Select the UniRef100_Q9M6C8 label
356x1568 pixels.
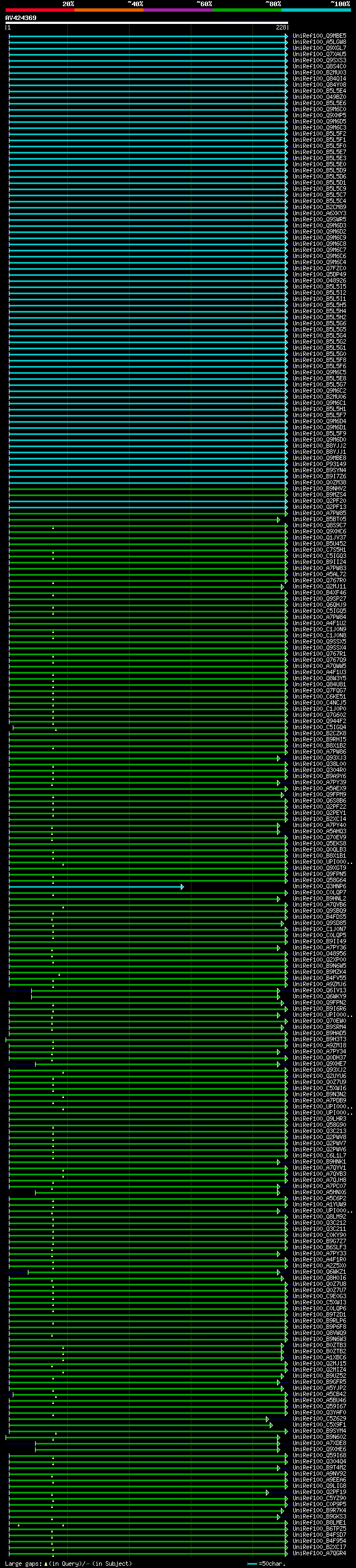pyautogui.click(x=319, y=244)
